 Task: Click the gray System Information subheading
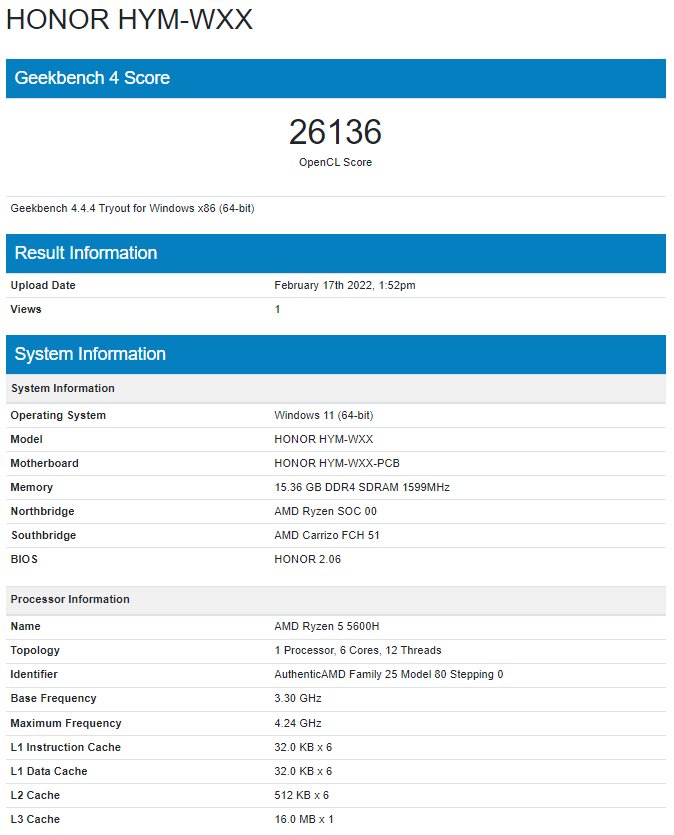pyautogui.click(x=335, y=388)
